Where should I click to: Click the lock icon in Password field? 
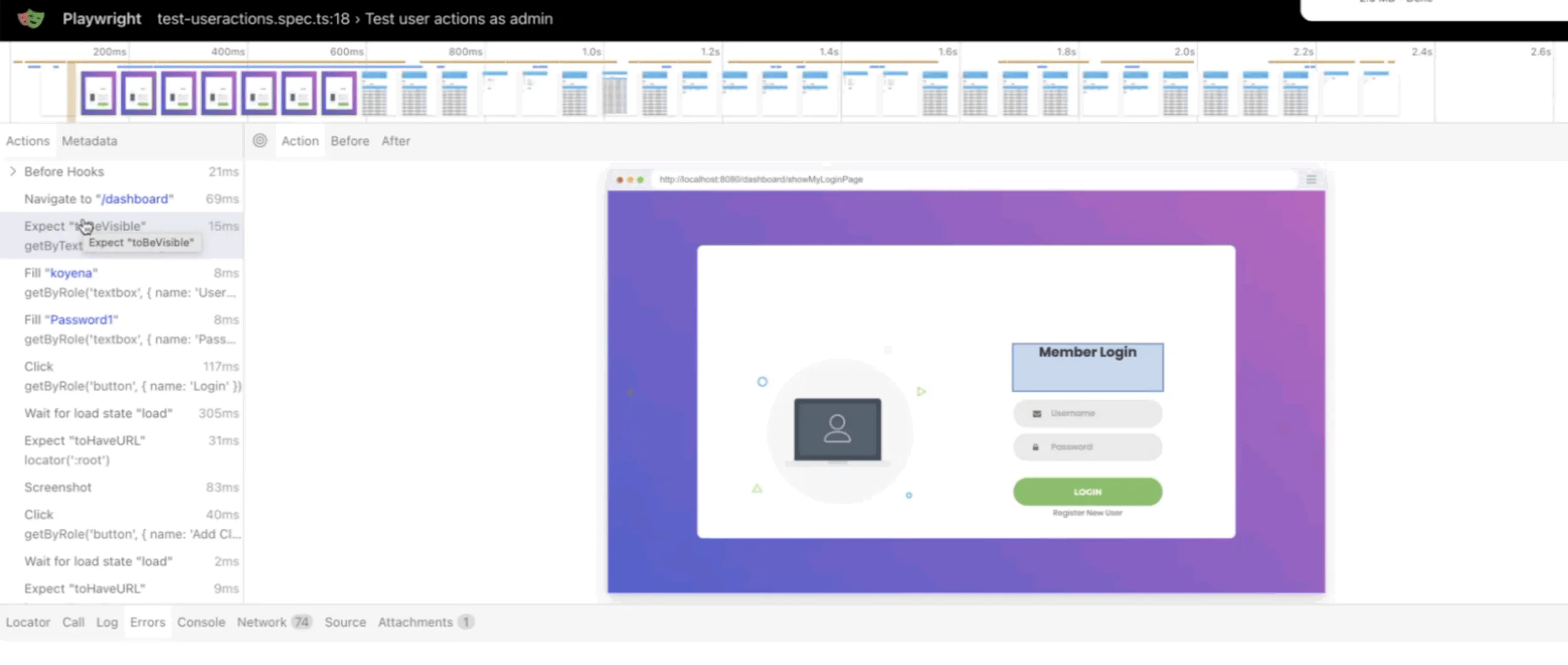tap(1036, 448)
